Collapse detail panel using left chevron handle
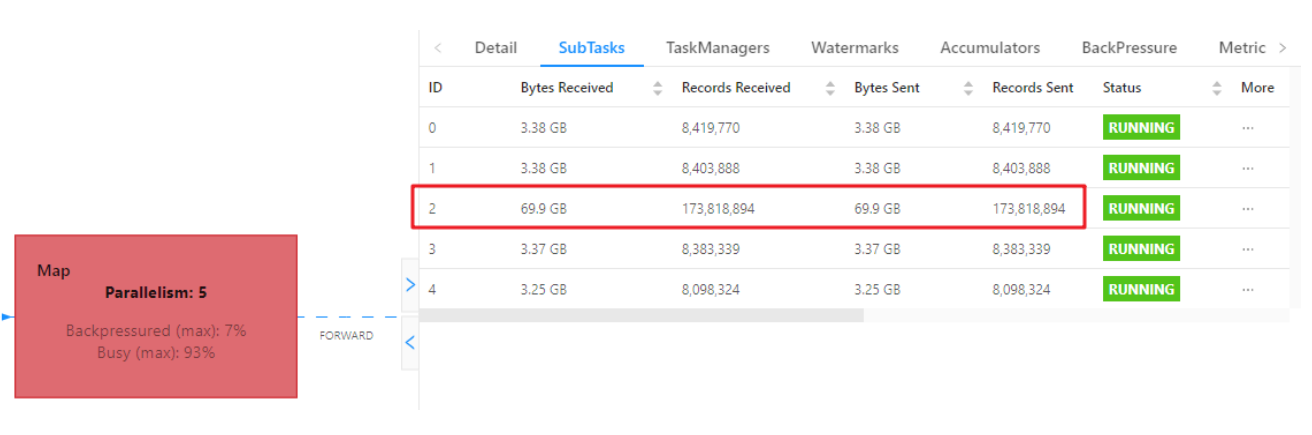The height and width of the screenshot is (435, 1312). (409, 343)
